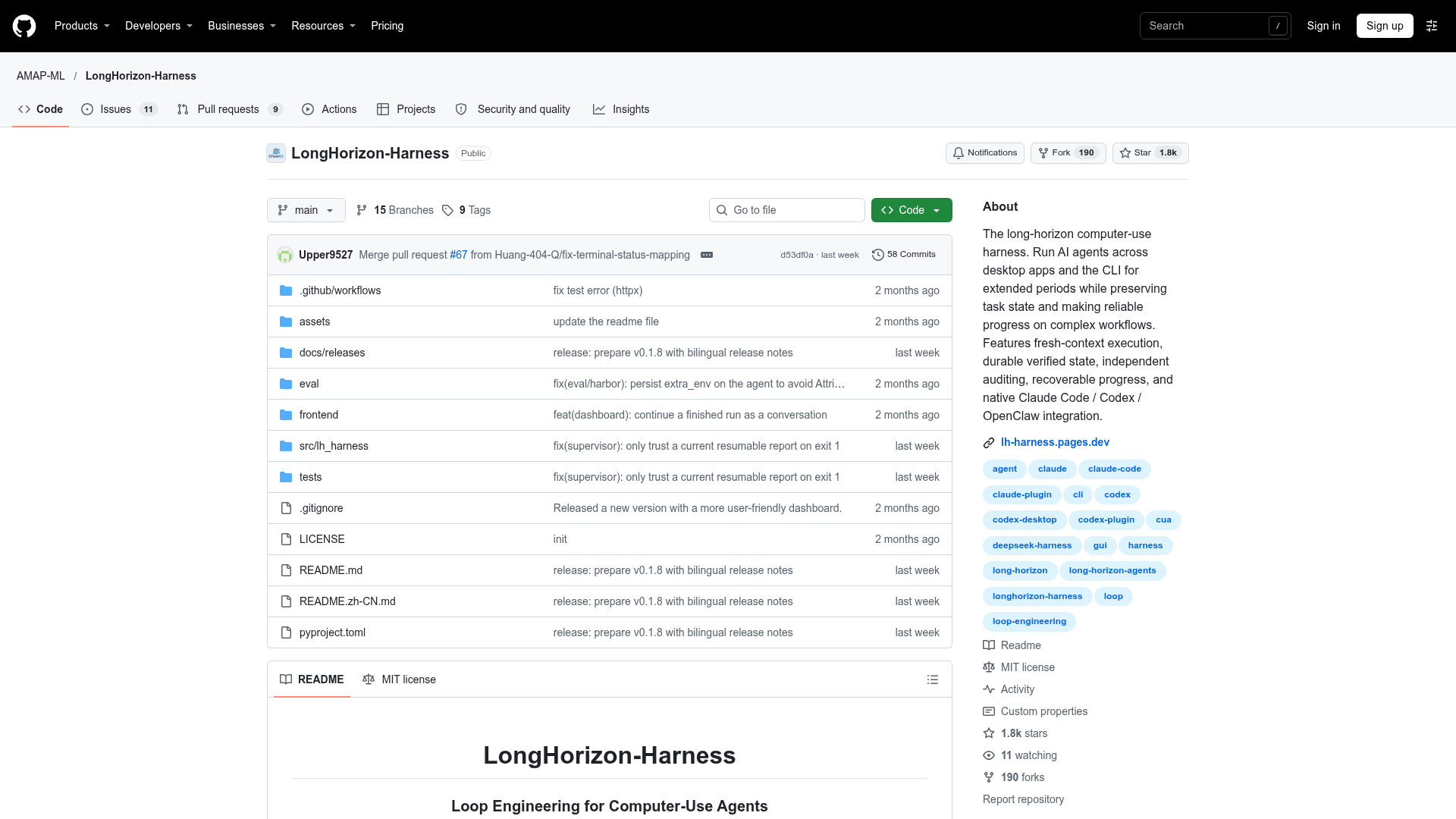
Task: Open the main branch selector dropdown
Action: pos(306,210)
